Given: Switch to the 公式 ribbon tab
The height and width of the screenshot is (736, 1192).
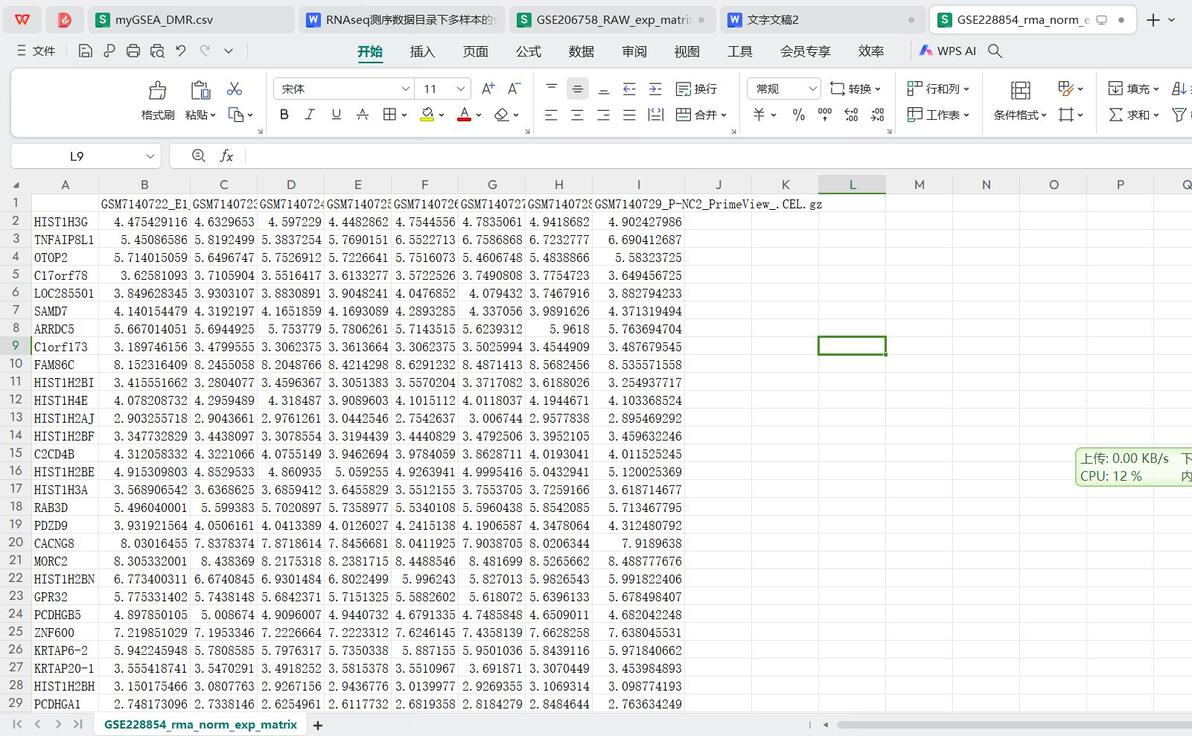Looking at the screenshot, I should click(x=528, y=51).
